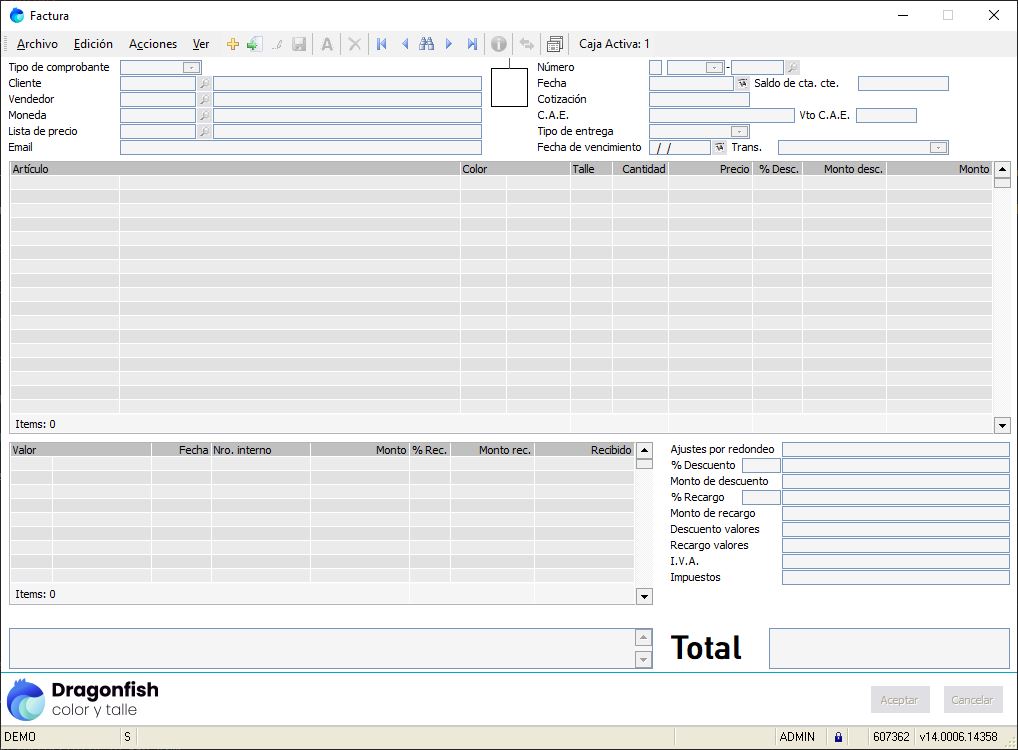The image size is (1018, 750).
Task: Click the floppy disk Save icon
Action: [299, 44]
